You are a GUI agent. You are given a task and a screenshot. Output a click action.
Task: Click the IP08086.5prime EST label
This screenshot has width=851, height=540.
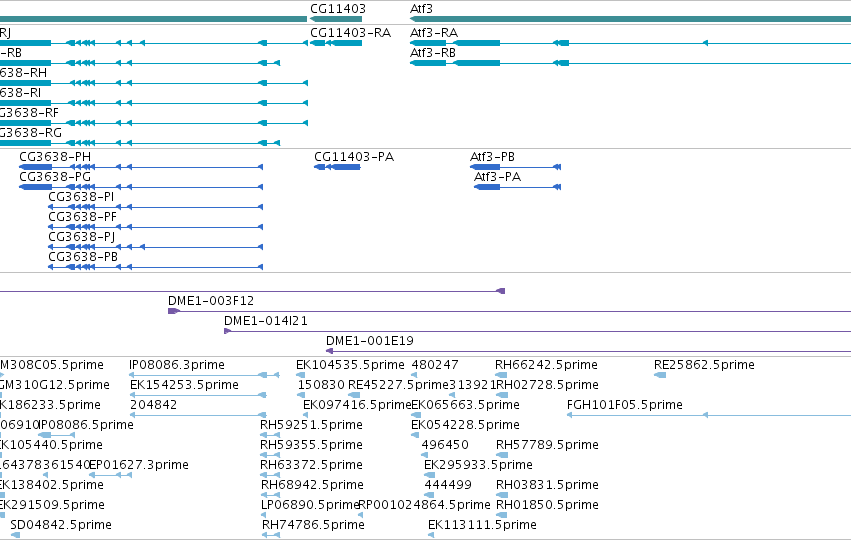pyautogui.click(x=86, y=425)
